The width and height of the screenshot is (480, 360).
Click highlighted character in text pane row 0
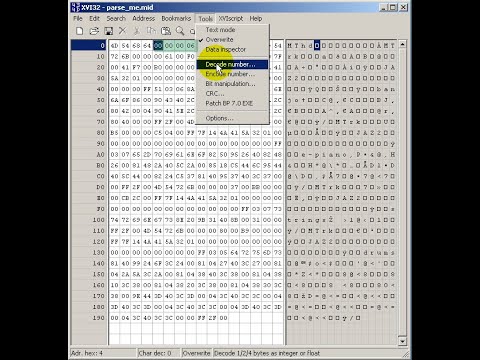tap(317, 45)
